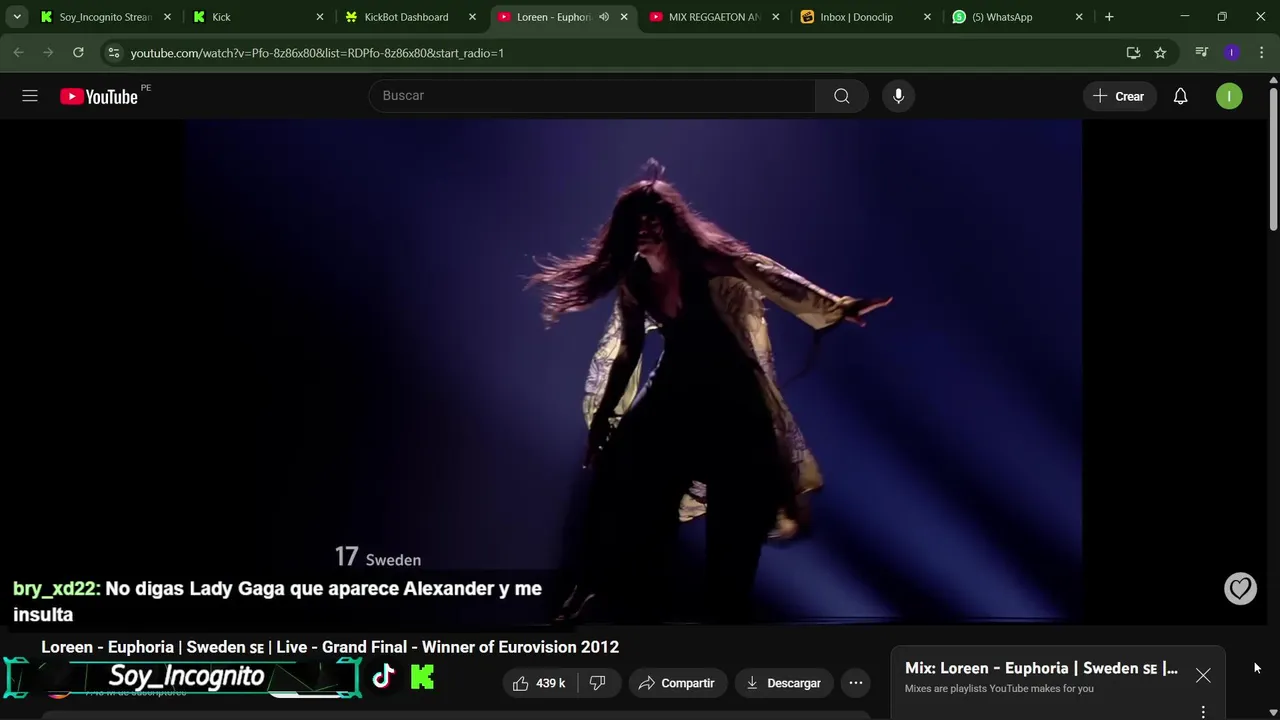Image resolution: width=1280 pixels, height=720 pixels.
Task: Open Chrome profile avatar
Action: click(x=1232, y=53)
